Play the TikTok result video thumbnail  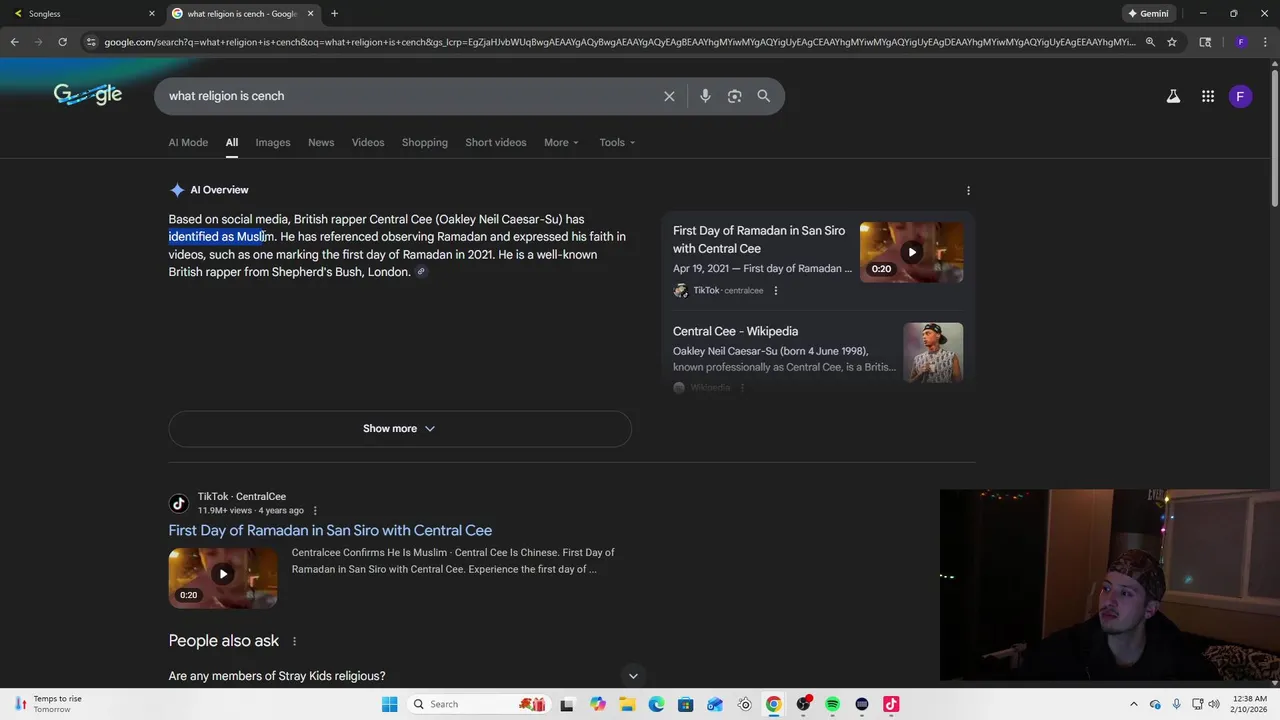(x=223, y=578)
